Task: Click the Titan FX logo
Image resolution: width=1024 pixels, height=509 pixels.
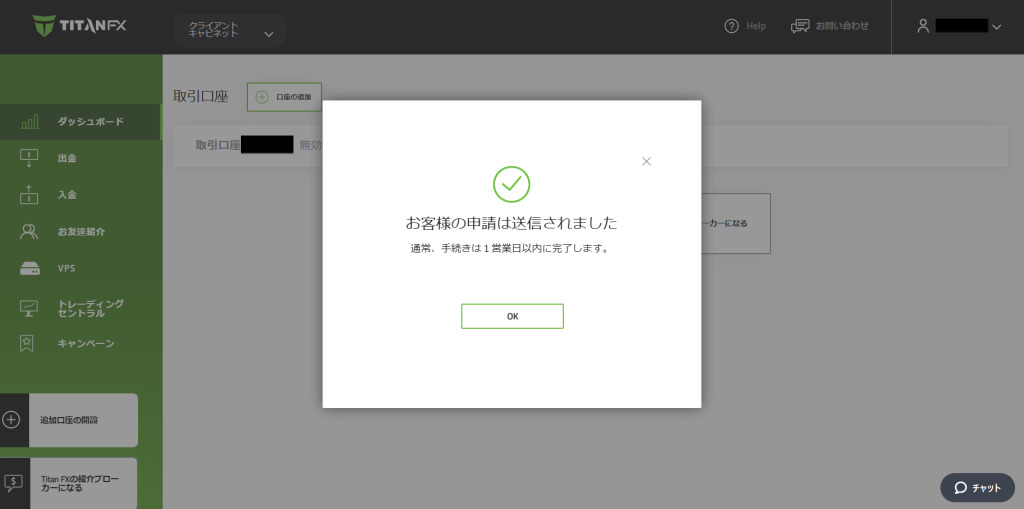Action: point(80,26)
